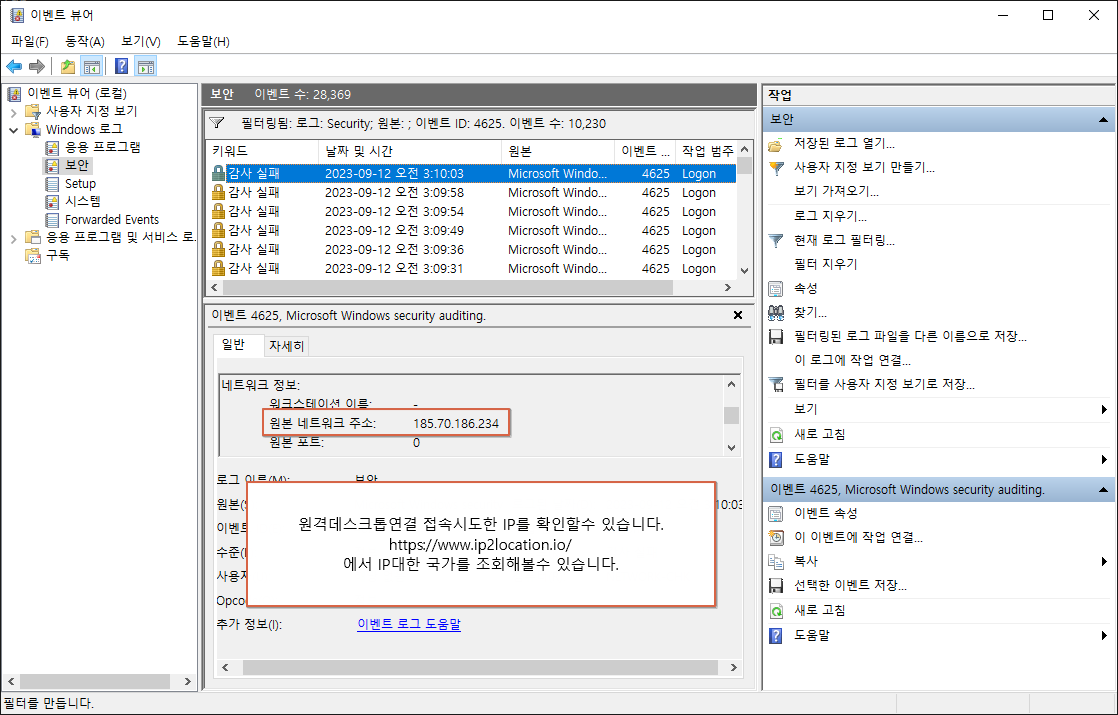Viewport: 1118px width, 715px height.
Task: Click the save selected events floppy icon
Action: click(x=776, y=586)
